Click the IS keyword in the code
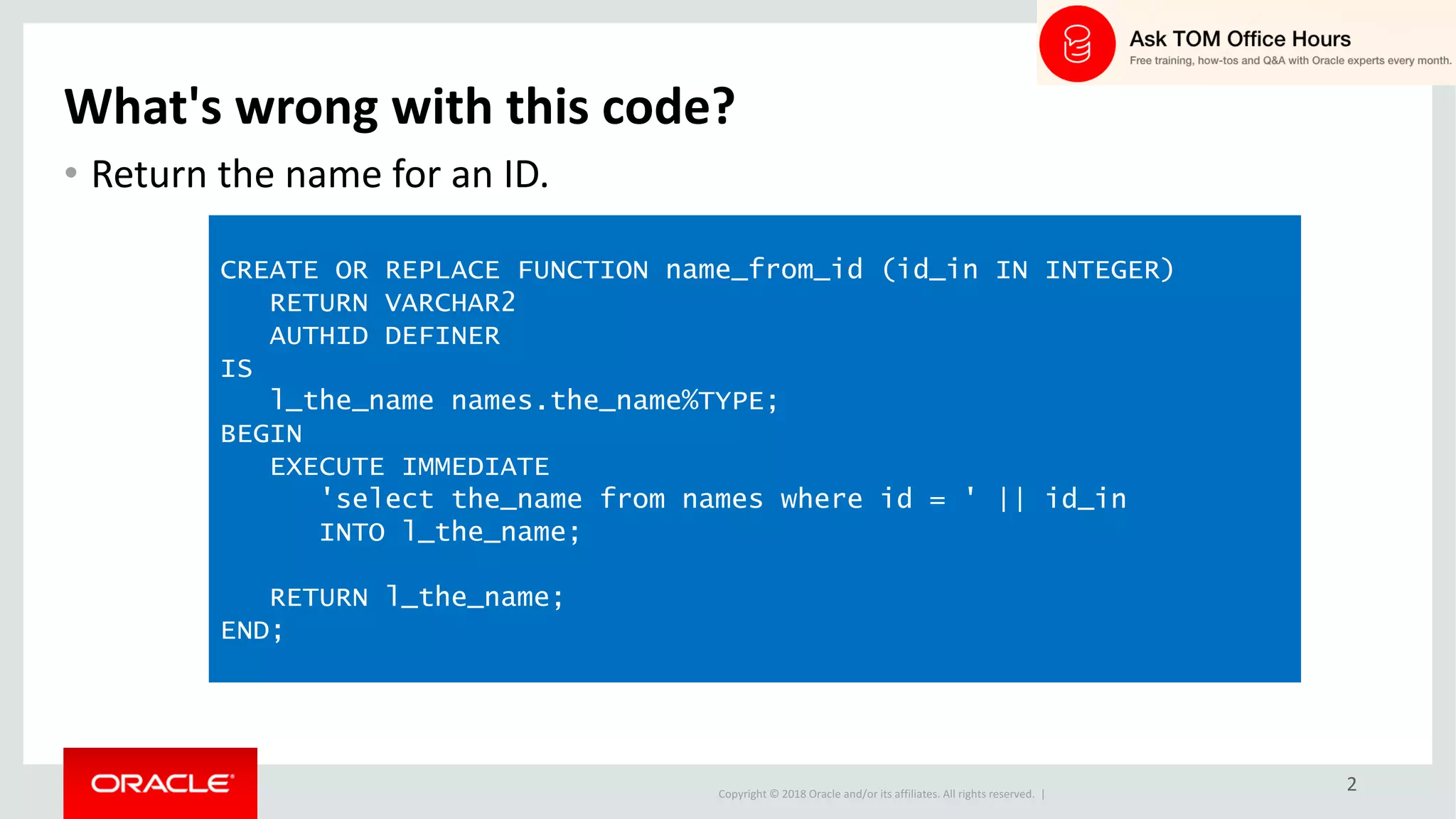 click(x=236, y=368)
